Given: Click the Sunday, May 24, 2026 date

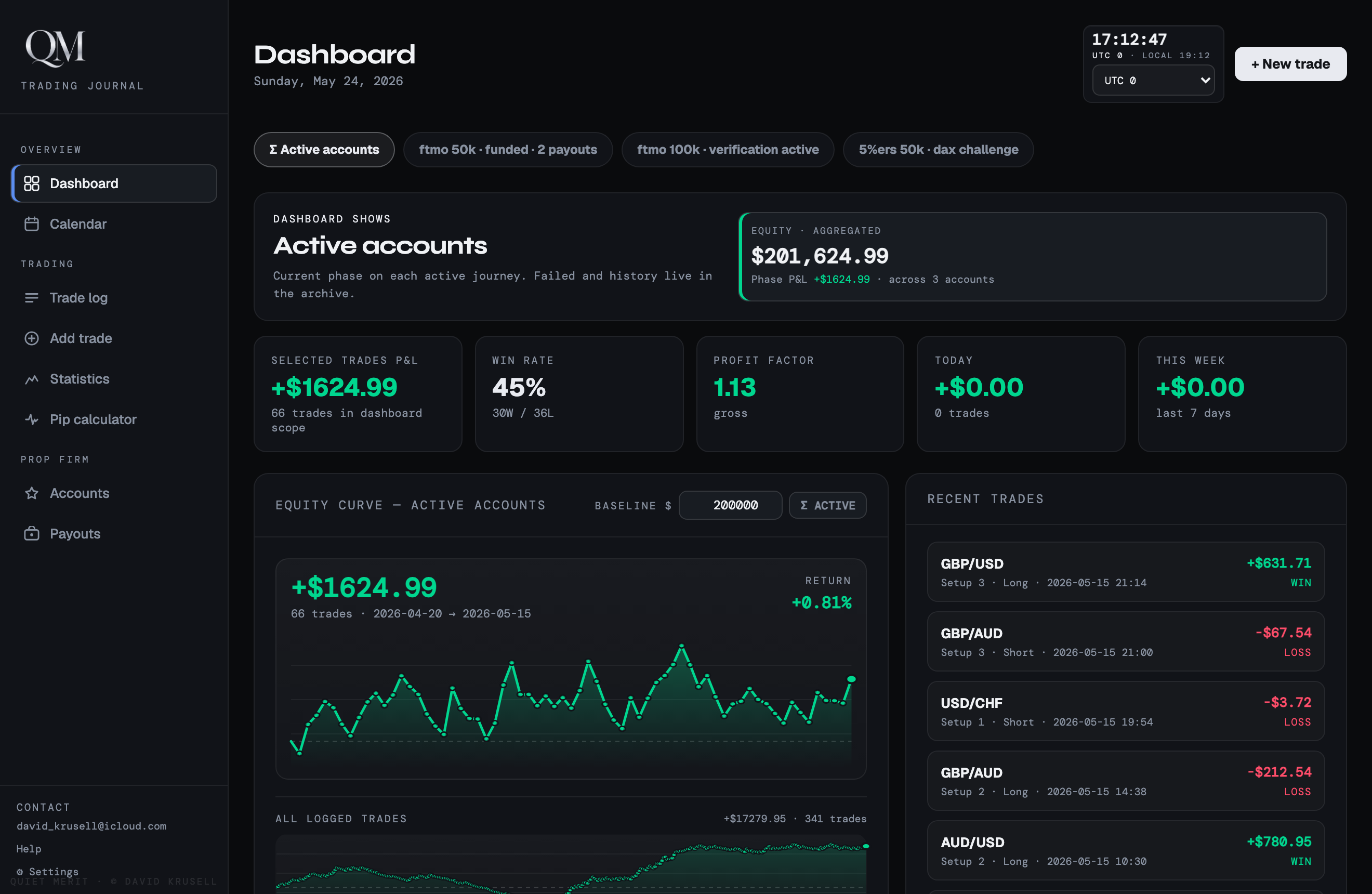Looking at the screenshot, I should (328, 81).
